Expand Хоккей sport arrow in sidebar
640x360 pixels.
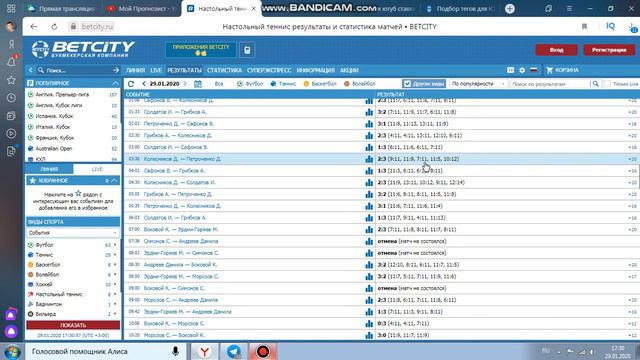(115, 284)
